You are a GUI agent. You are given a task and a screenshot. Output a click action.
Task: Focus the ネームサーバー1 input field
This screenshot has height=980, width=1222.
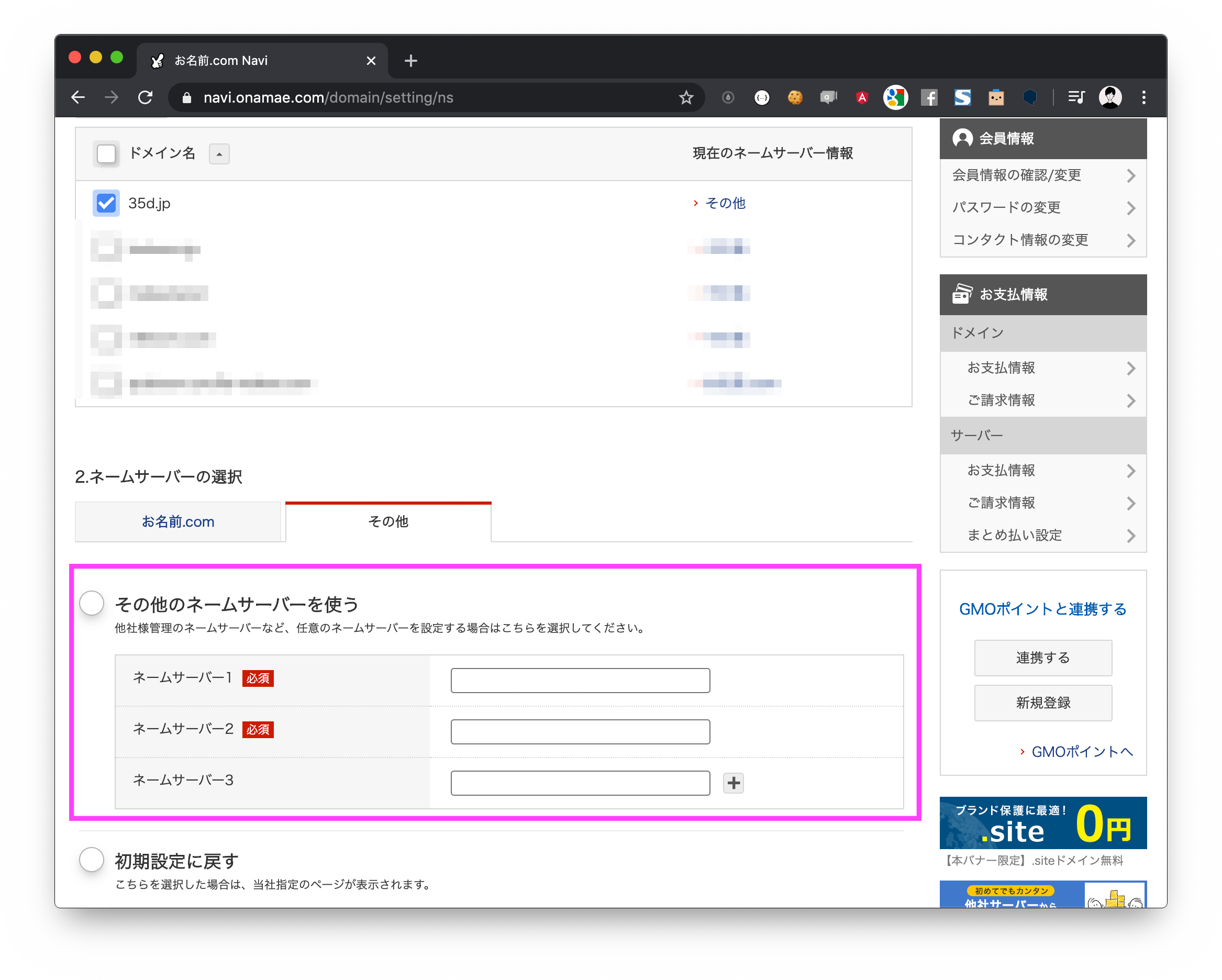point(580,680)
